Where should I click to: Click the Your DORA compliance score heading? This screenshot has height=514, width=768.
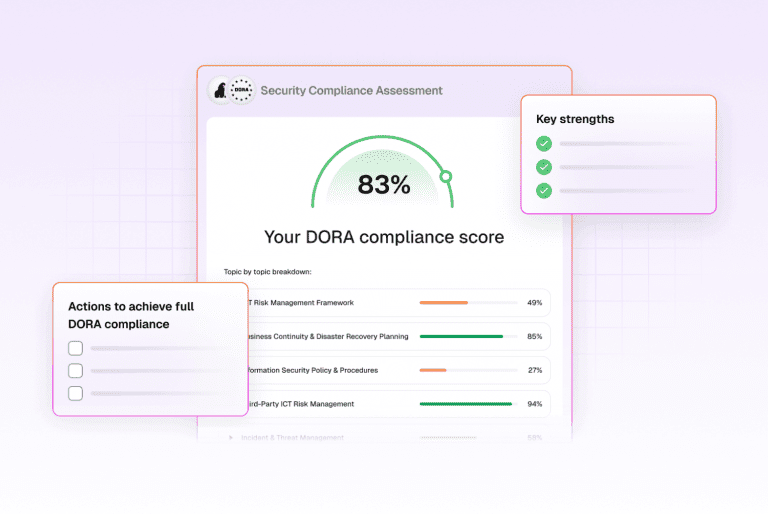(384, 237)
